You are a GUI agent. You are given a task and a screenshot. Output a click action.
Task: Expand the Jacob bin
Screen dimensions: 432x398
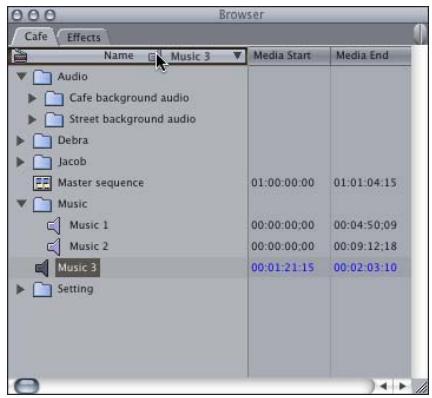(21, 162)
